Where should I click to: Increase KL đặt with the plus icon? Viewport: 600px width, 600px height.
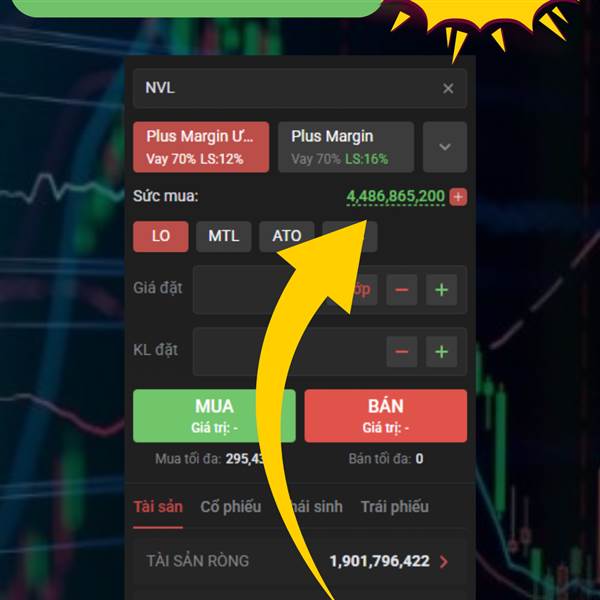click(x=441, y=352)
